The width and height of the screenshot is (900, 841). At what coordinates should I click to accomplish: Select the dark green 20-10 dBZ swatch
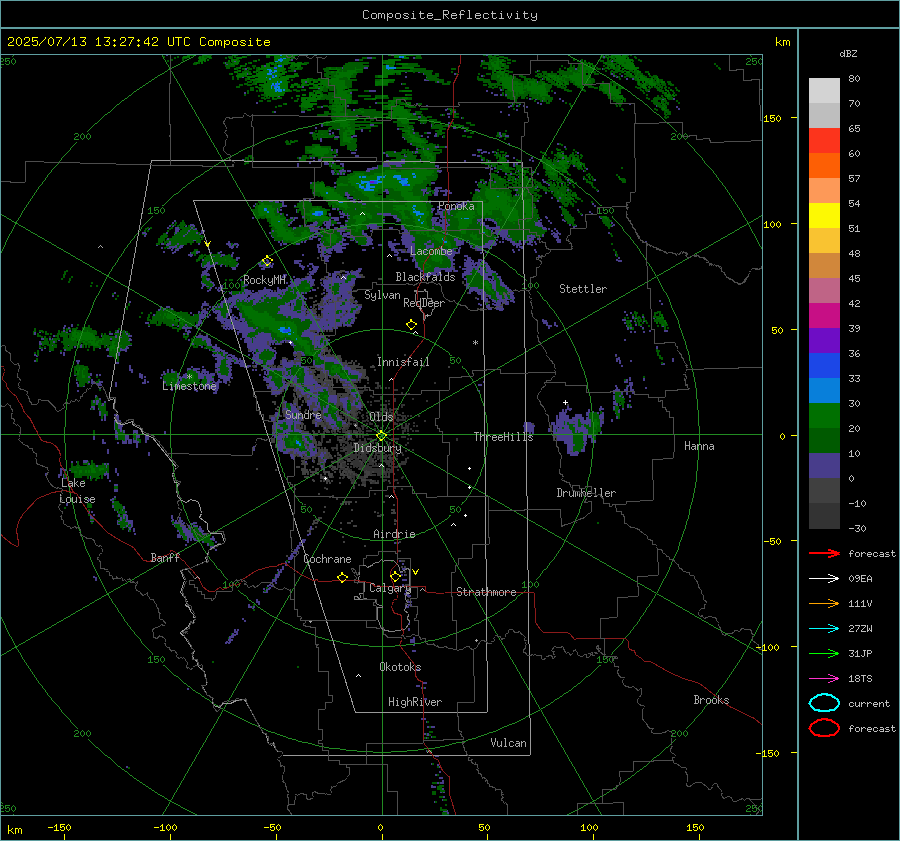824,441
